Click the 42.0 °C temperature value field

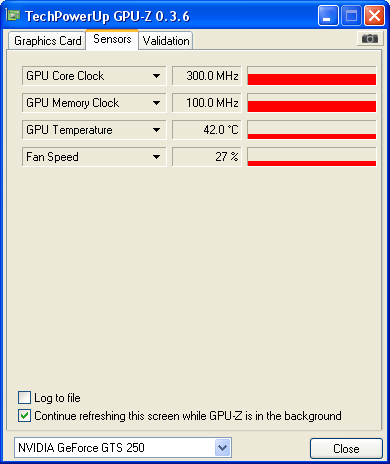(207, 130)
